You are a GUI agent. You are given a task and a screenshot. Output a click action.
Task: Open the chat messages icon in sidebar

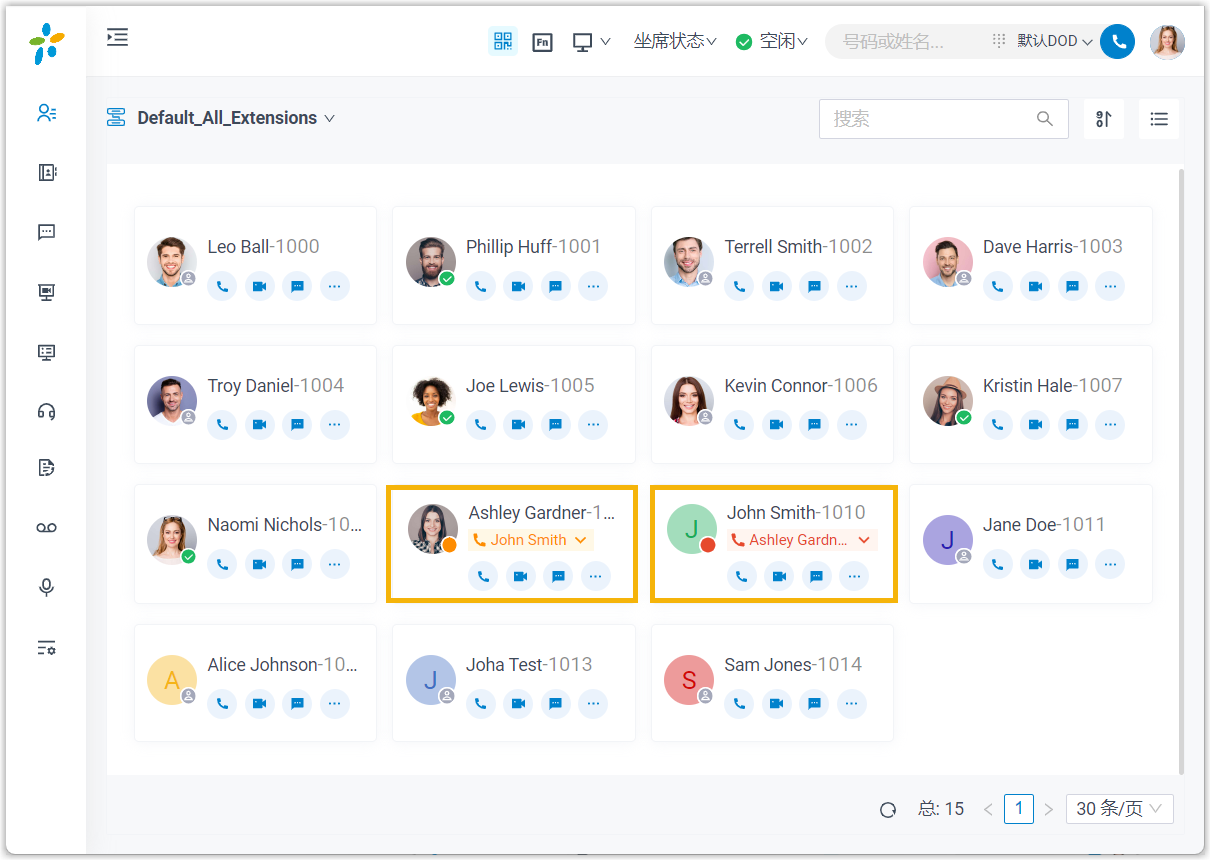coord(46,232)
